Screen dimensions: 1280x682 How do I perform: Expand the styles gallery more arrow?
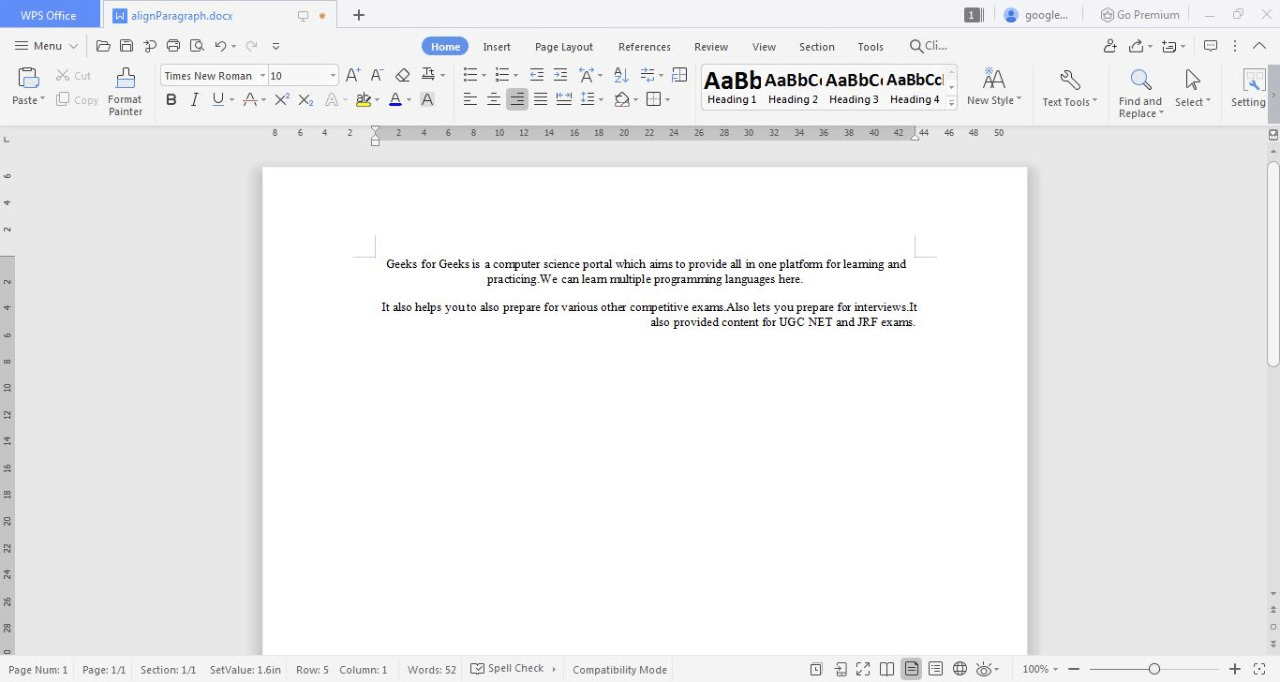(x=952, y=102)
